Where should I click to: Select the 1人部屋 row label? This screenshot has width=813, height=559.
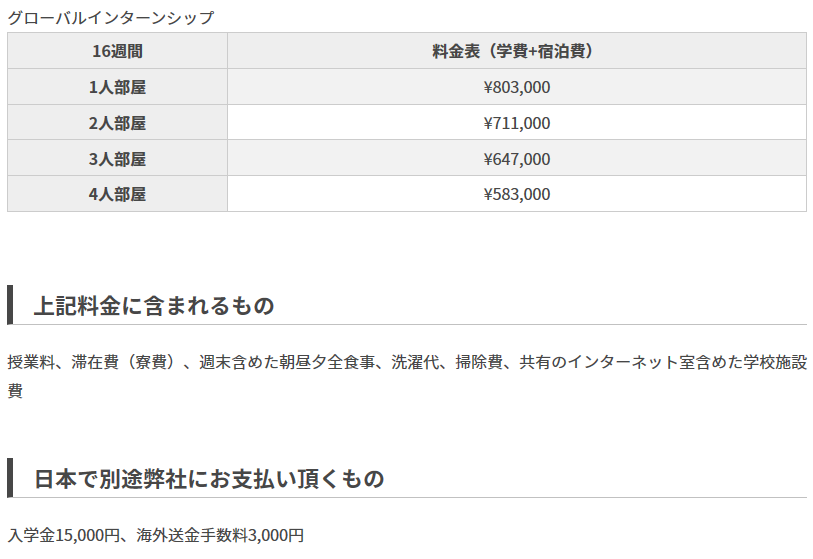click(x=117, y=87)
